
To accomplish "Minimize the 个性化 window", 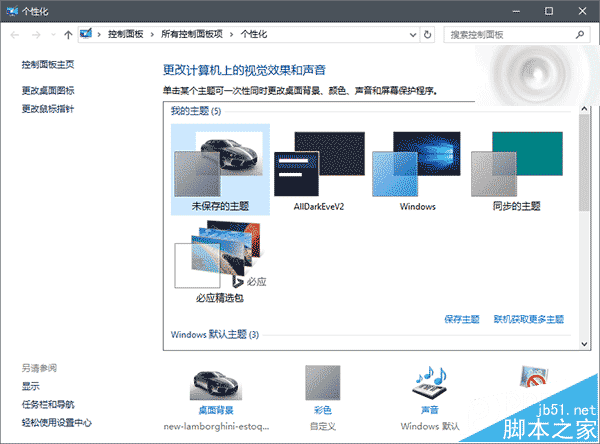I will point(516,11).
